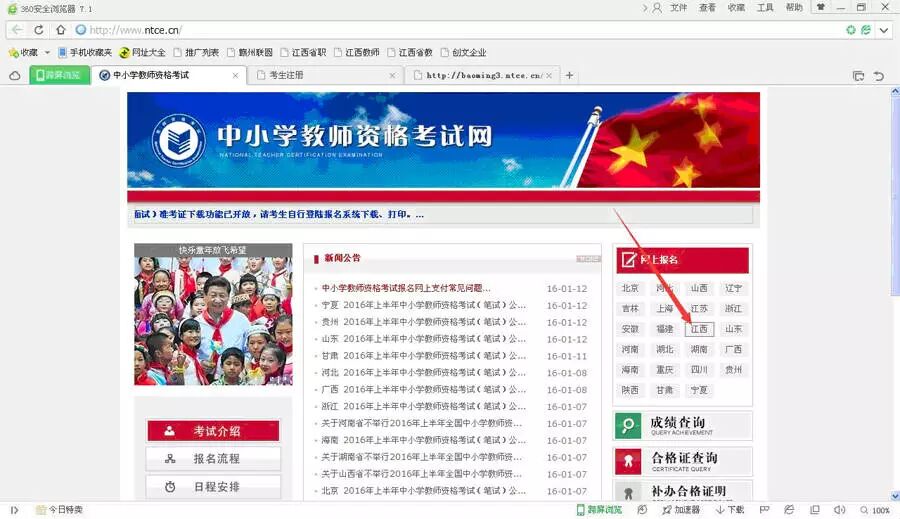Open the 工具 menu
900x519 pixels.
[765, 7]
